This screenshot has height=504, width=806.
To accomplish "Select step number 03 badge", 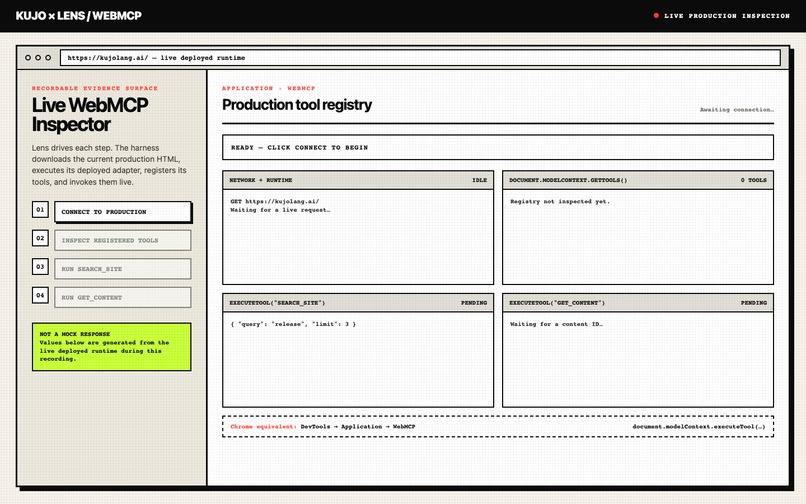I will pyautogui.click(x=40, y=266).
